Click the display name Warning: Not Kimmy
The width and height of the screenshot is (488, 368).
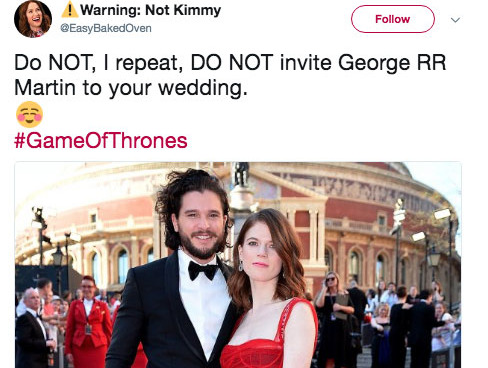tap(150, 10)
